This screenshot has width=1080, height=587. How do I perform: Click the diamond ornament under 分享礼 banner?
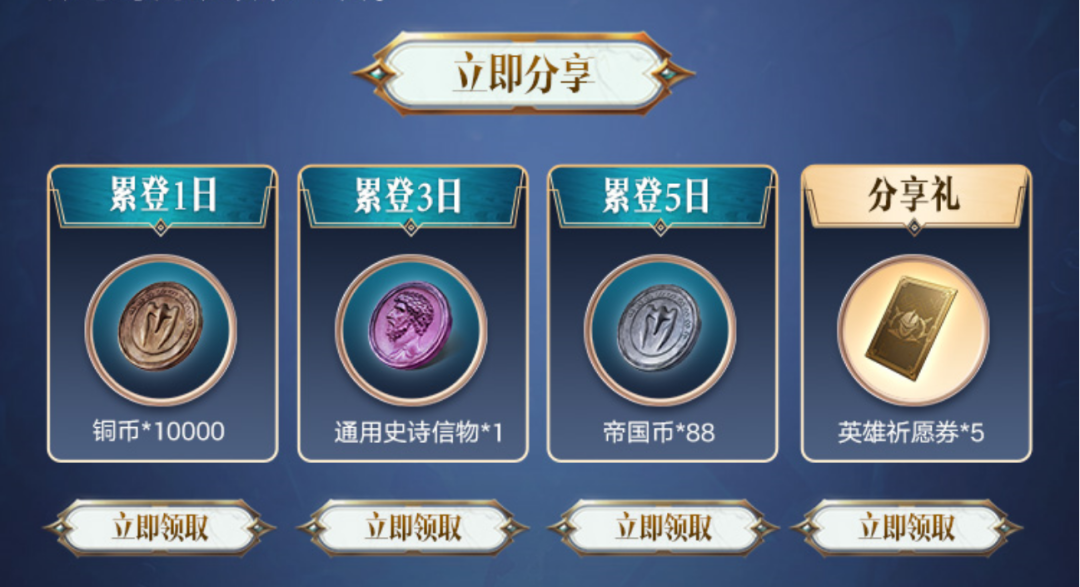tap(914, 227)
